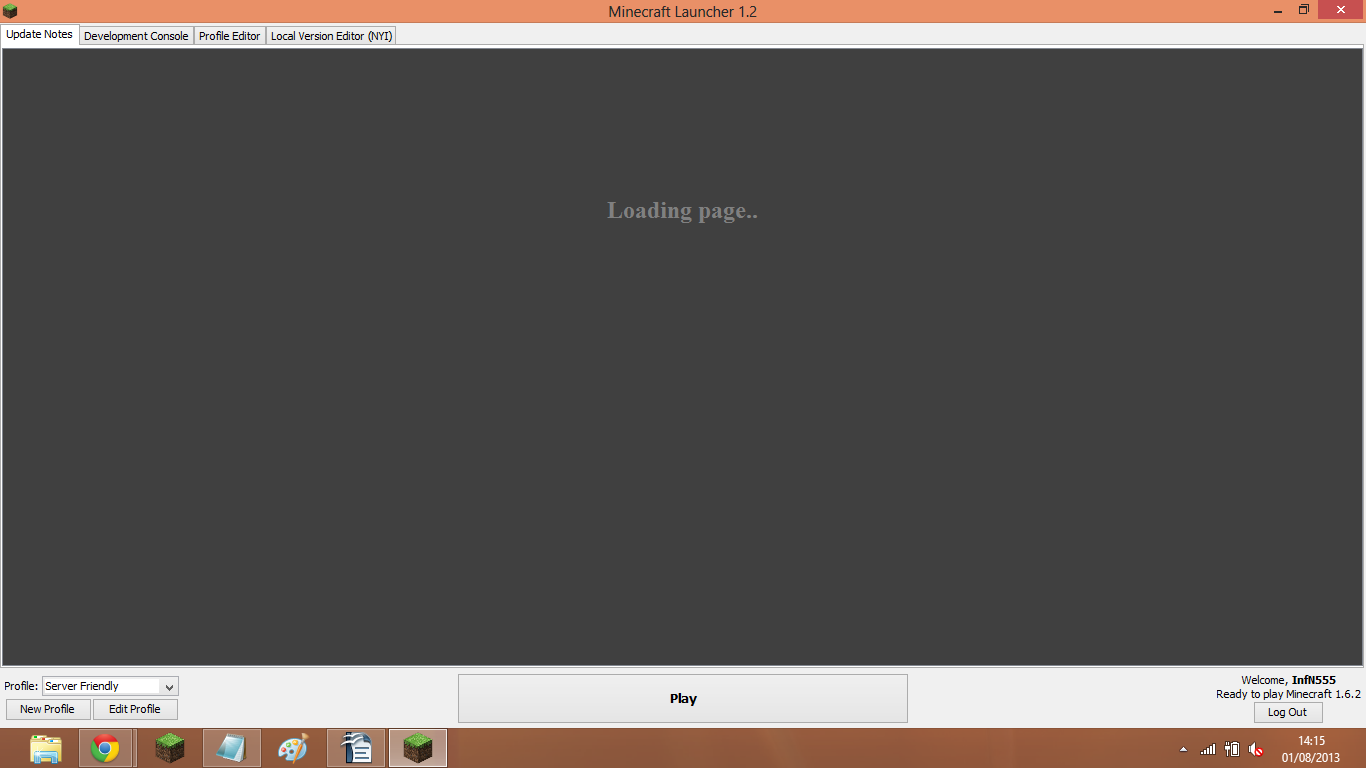Show hidden system tray icons
This screenshot has width=1366, height=768.
coord(1184,749)
